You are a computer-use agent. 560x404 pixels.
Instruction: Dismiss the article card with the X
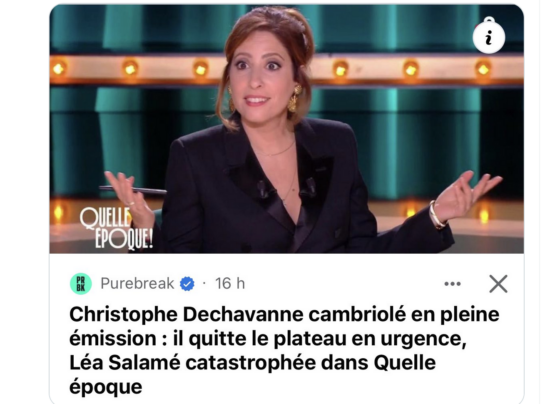pos(498,284)
